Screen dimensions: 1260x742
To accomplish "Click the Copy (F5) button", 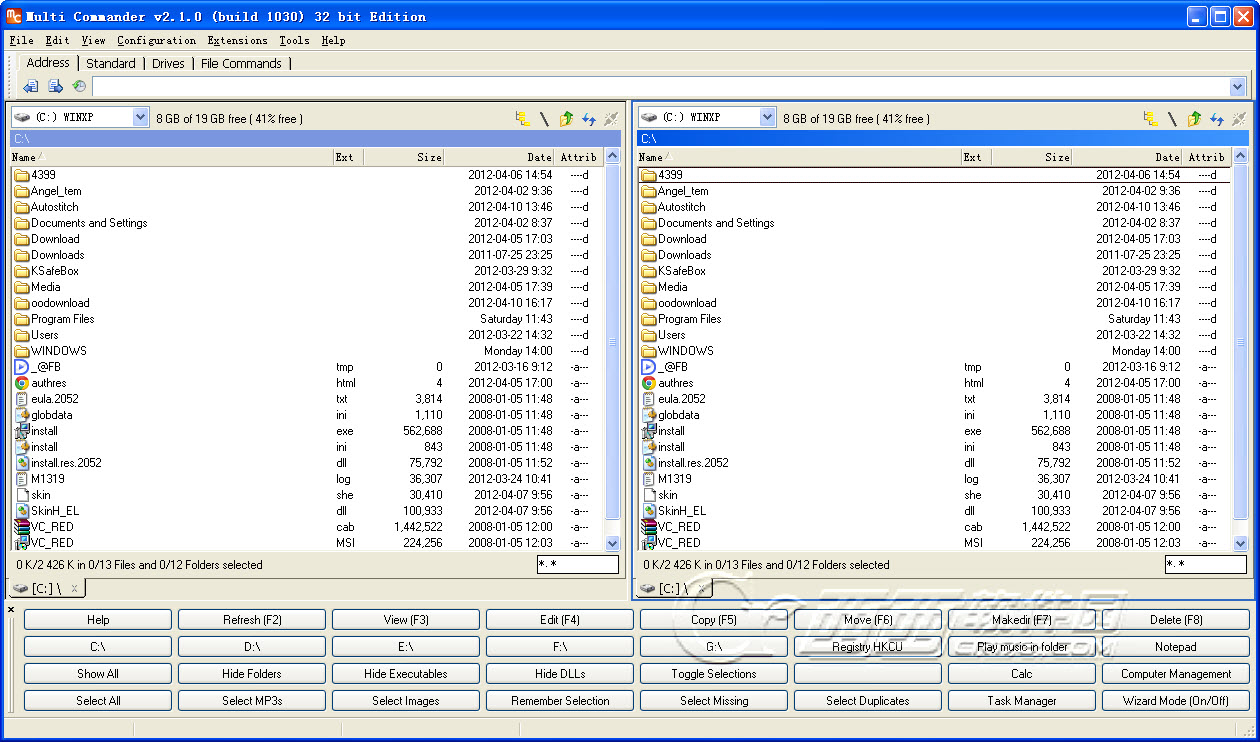I will click(x=714, y=620).
